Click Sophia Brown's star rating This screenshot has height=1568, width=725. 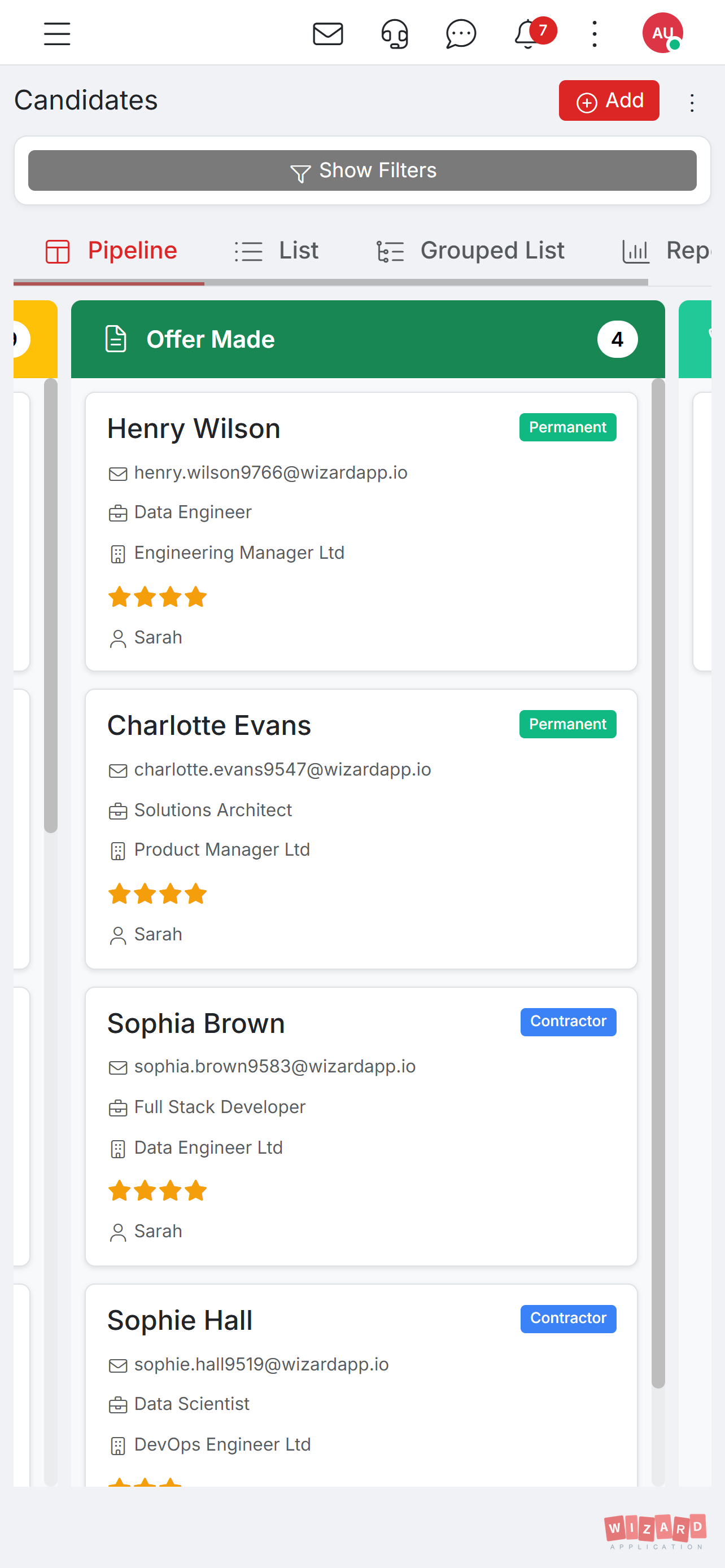point(157,1190)
